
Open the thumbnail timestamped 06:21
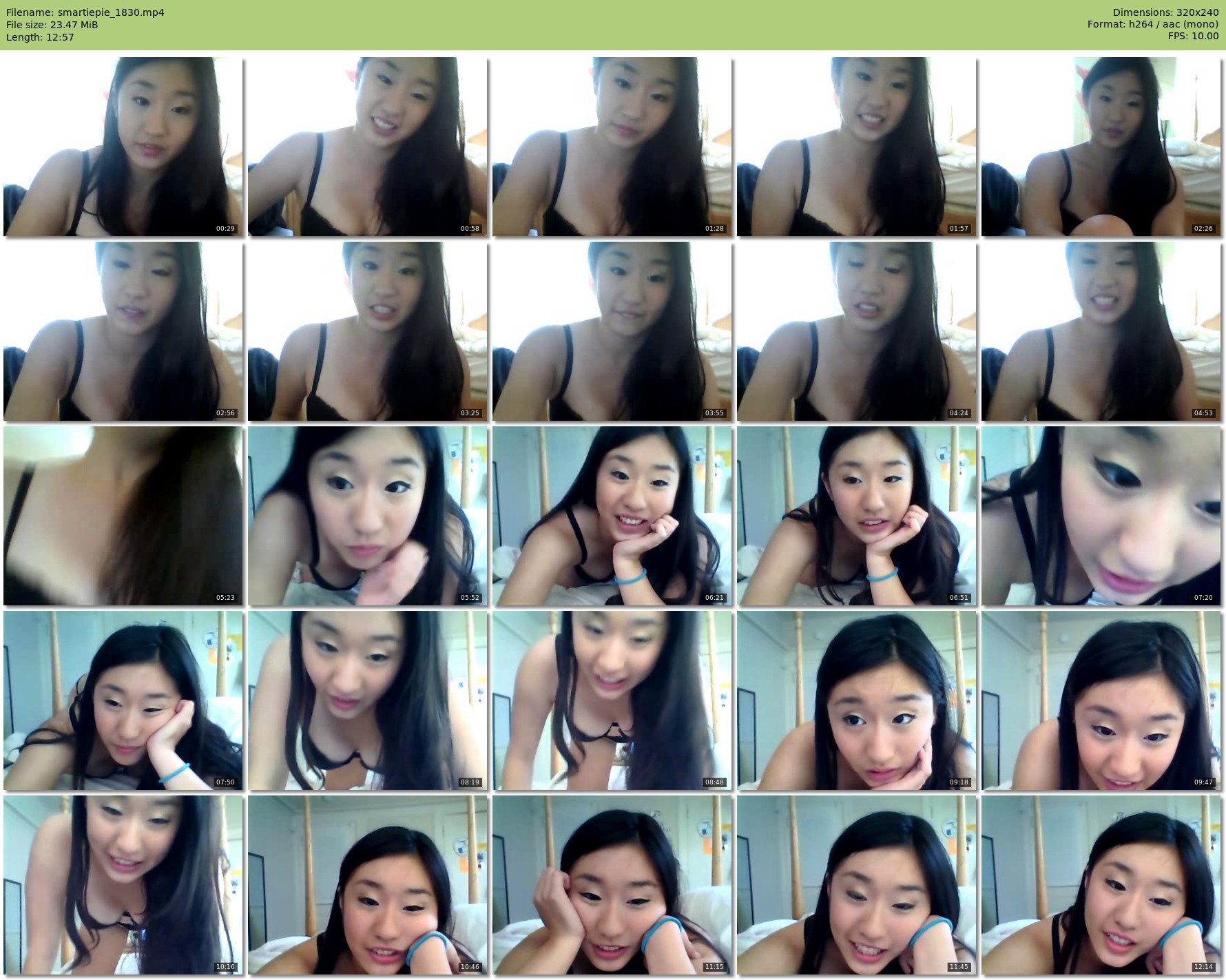pyautogui.click(x=612, y=516)
